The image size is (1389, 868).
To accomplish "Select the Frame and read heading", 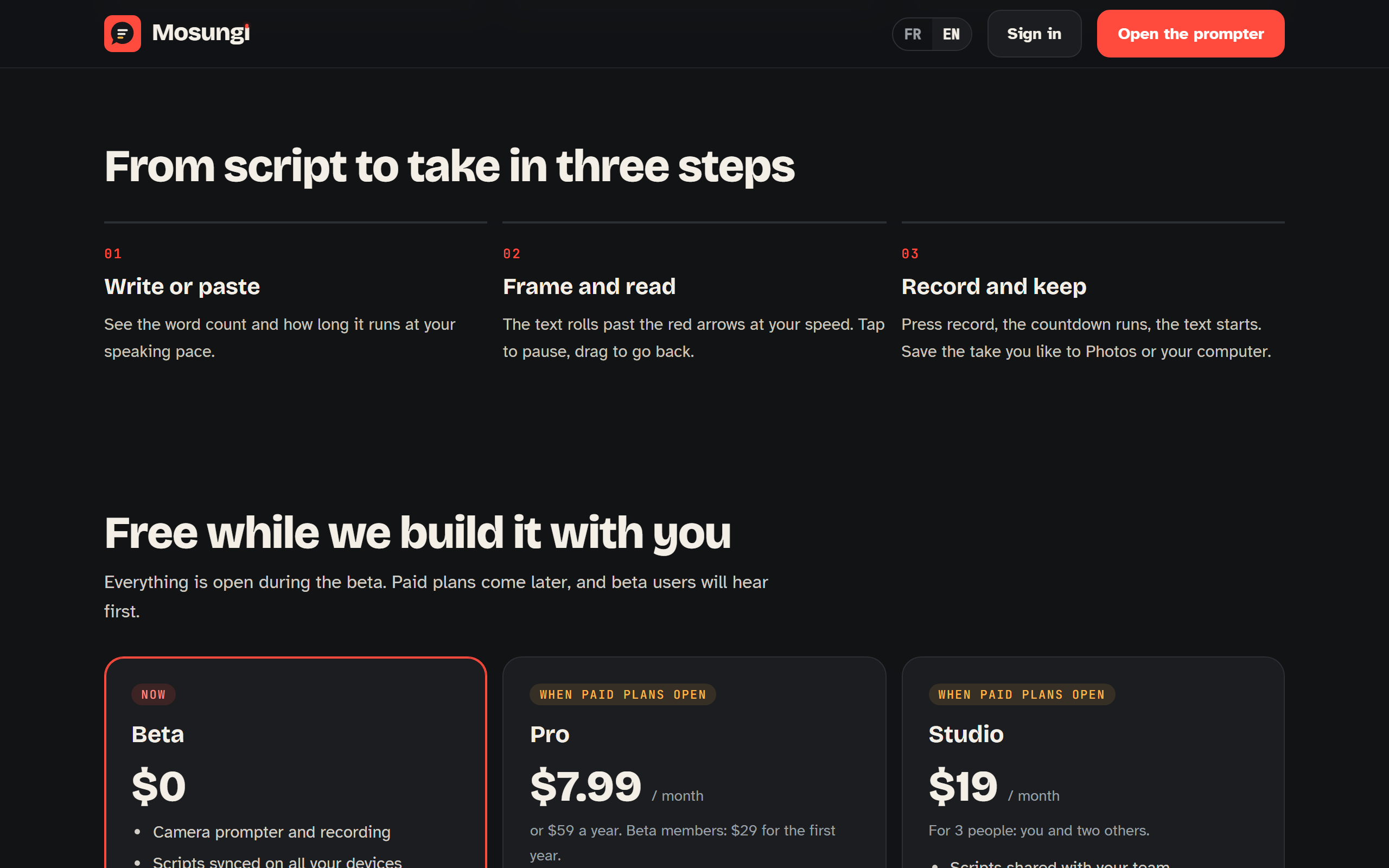I will (589, 286).
